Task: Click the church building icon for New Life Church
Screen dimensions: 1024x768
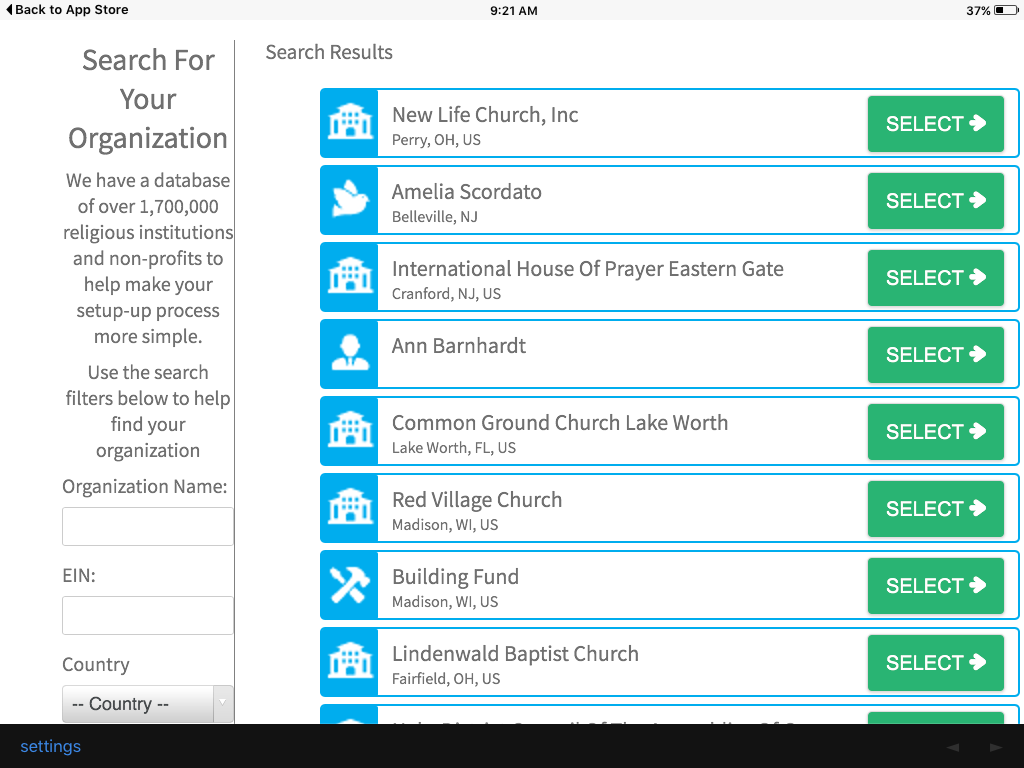Action: (349, 124)
